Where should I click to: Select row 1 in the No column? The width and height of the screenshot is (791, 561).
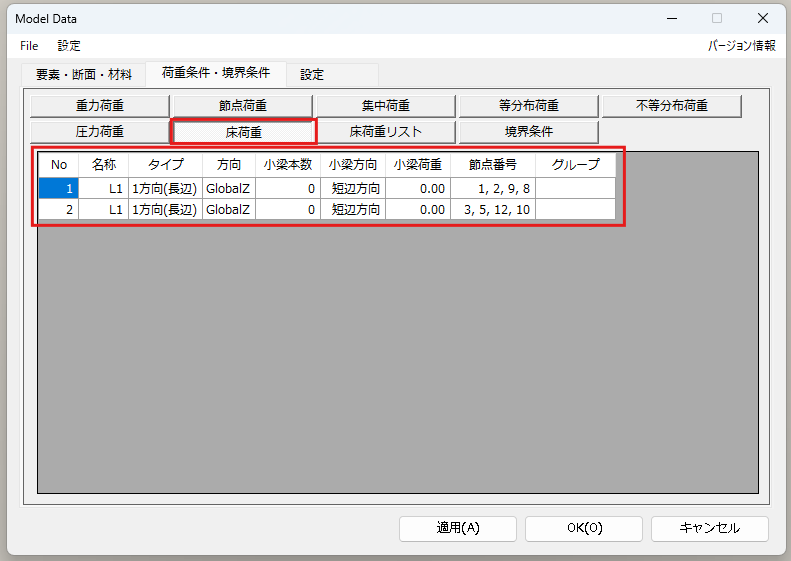click(59, 189)
